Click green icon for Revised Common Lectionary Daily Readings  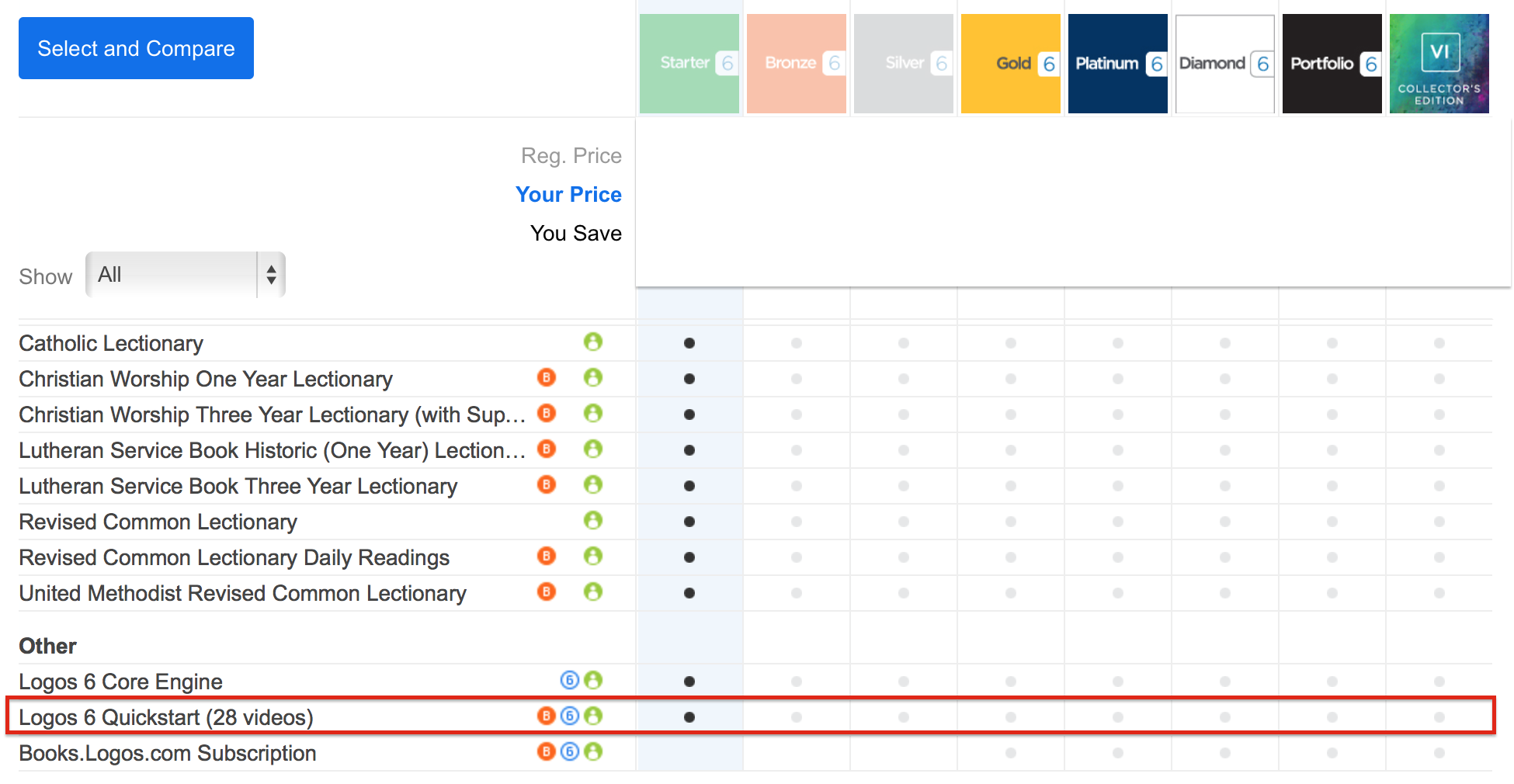pyautogui.click(x=593, y=556)
